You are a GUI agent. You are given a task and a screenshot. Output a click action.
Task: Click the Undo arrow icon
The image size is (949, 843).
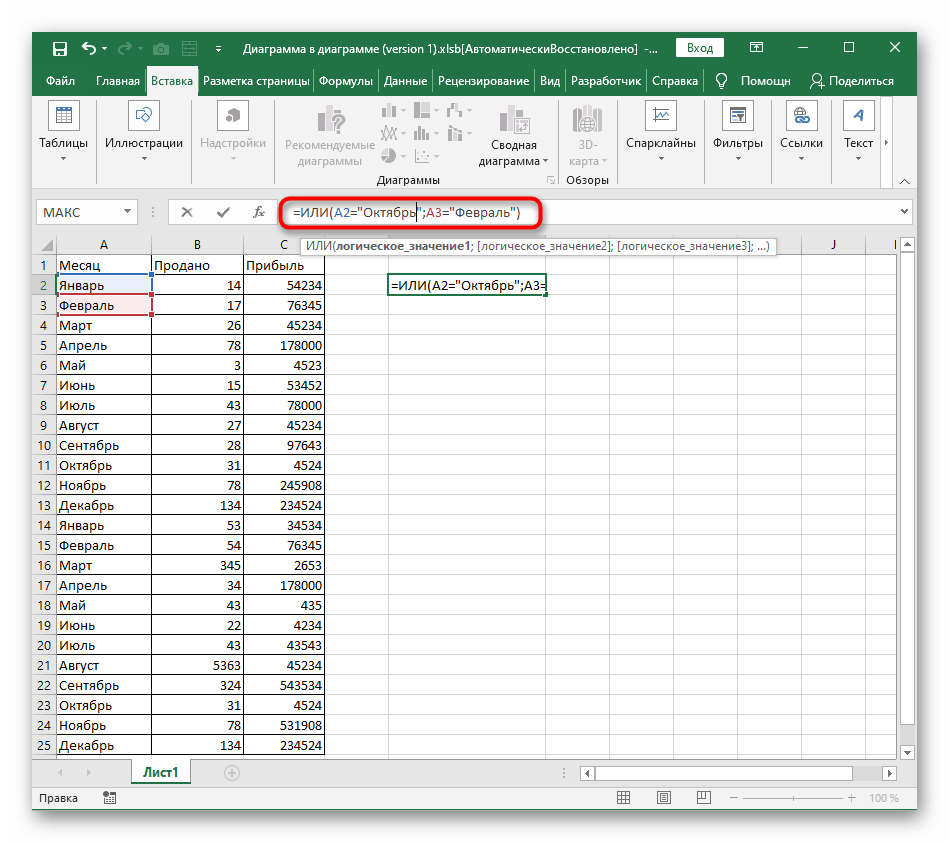click(x=90, y=48)
